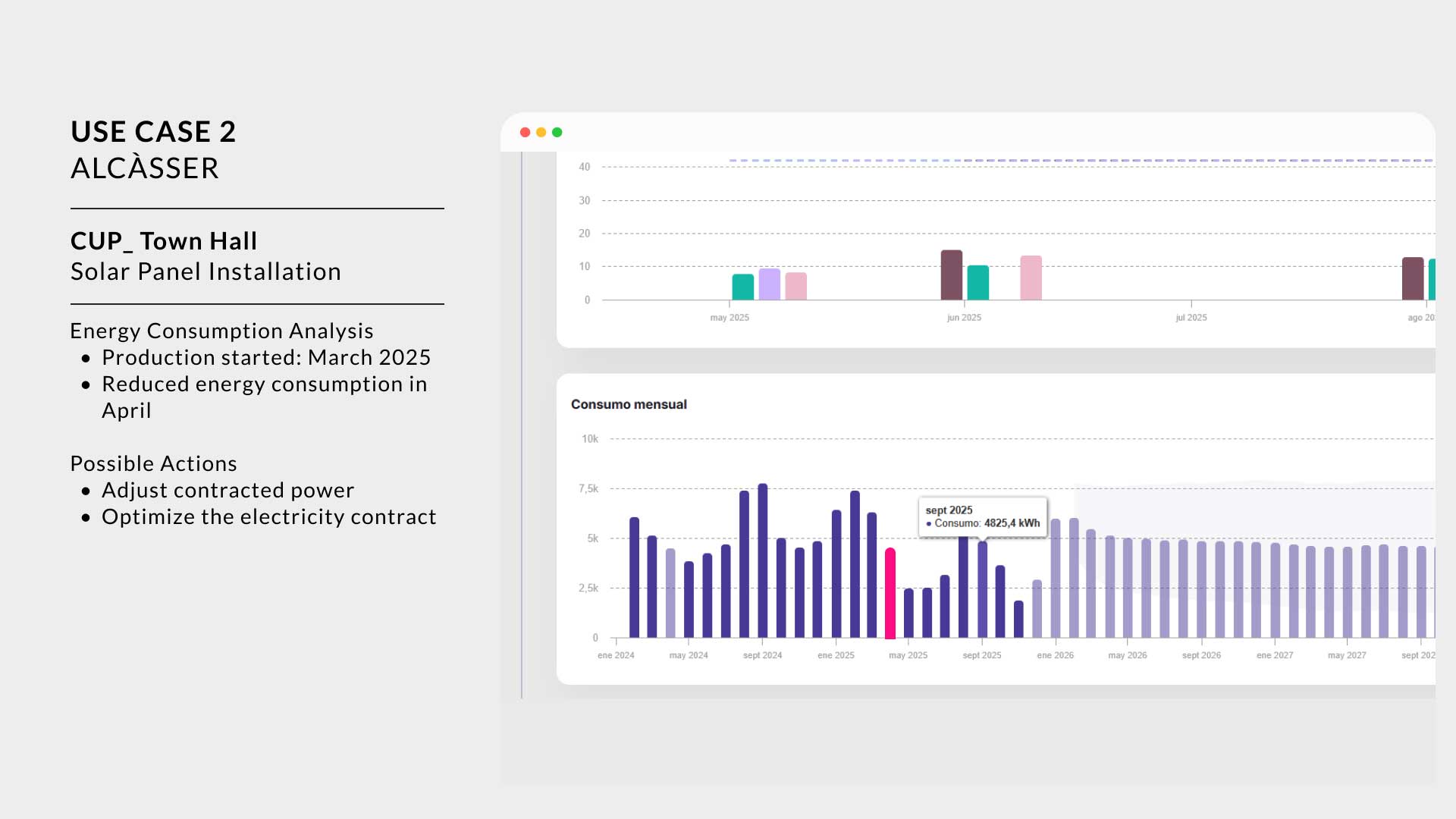Select the teal bar for jun 2025
Image resolution: width=1456 pixels, height=819 pixels.
pos(978,282)
